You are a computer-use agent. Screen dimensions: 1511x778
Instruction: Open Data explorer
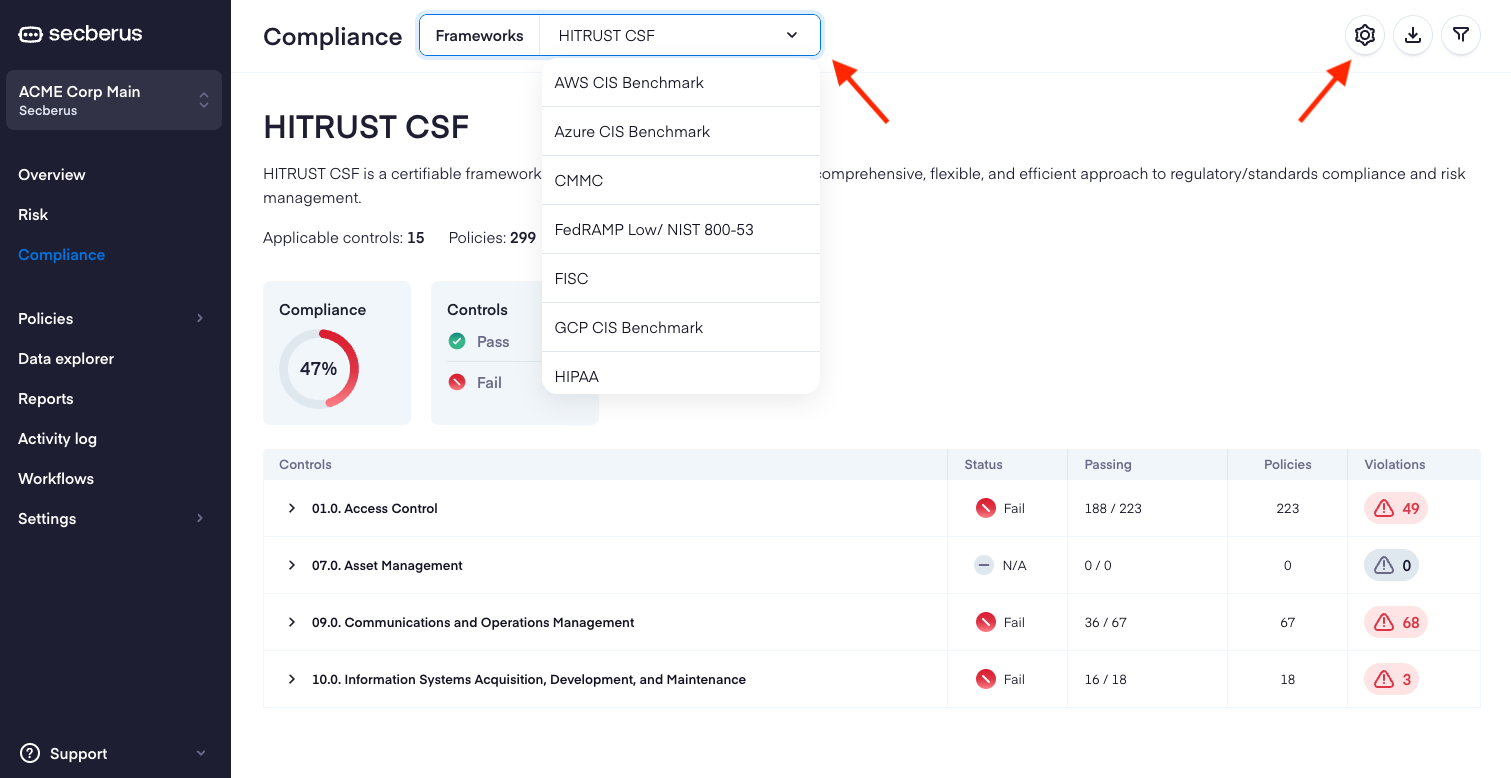tap(66, 358)
